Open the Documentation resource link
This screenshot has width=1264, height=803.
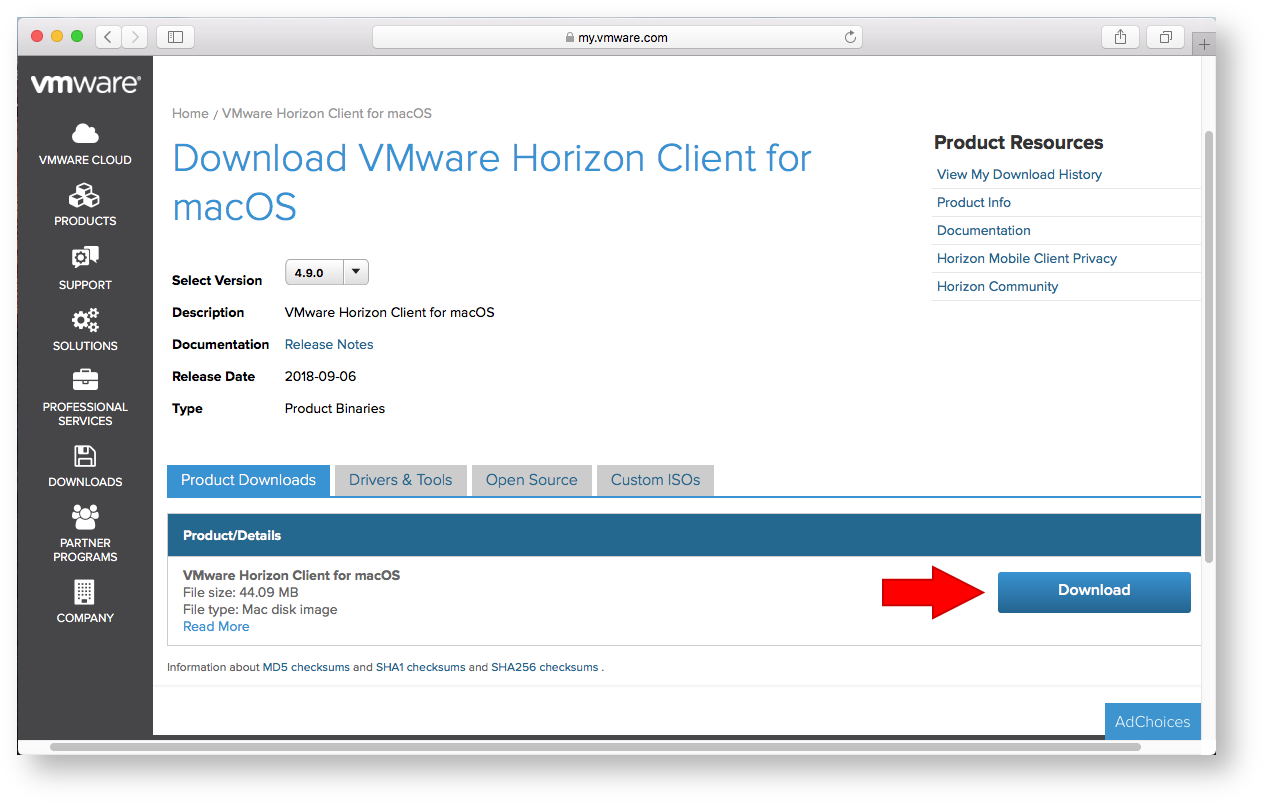click(x=984, y=230)
